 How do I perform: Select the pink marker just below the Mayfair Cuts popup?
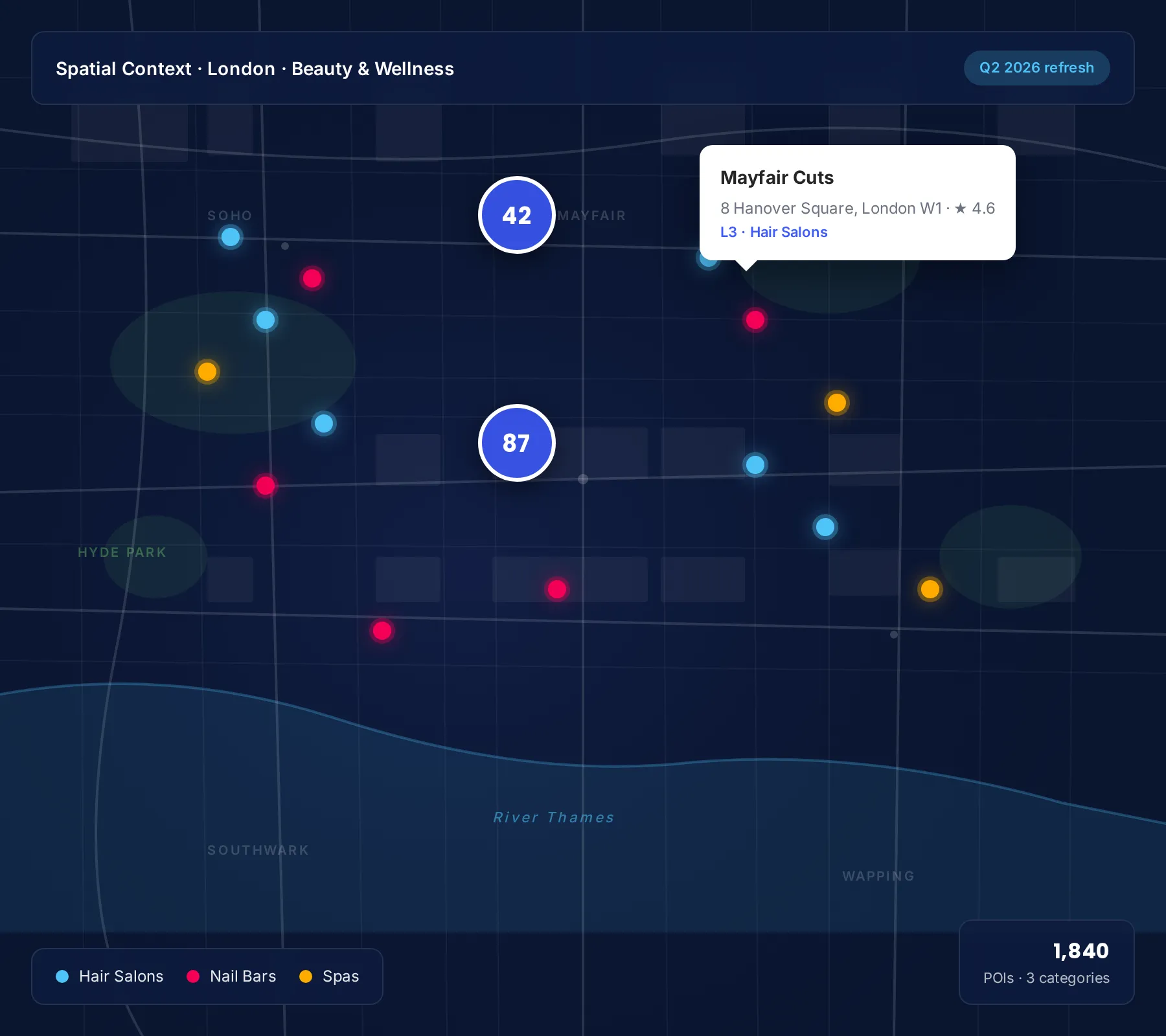click(x=755, y=320)
